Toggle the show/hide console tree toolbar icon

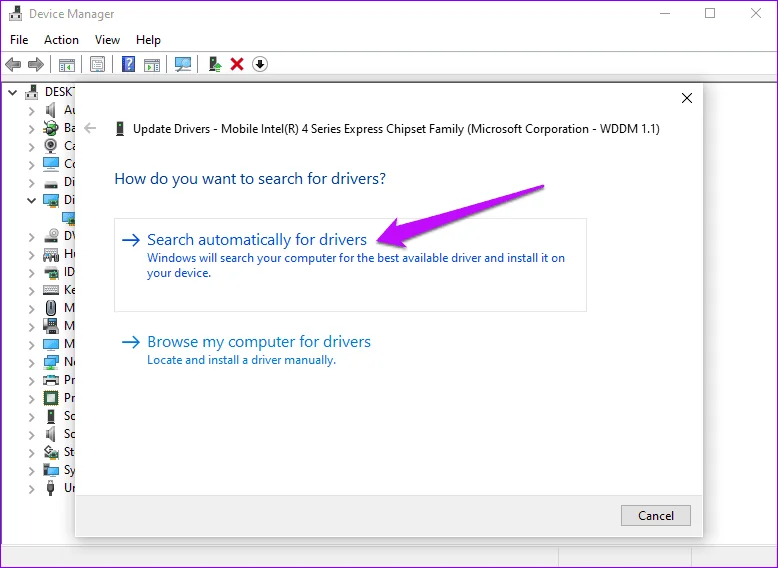pyautogui.click(x=67, y=64)
